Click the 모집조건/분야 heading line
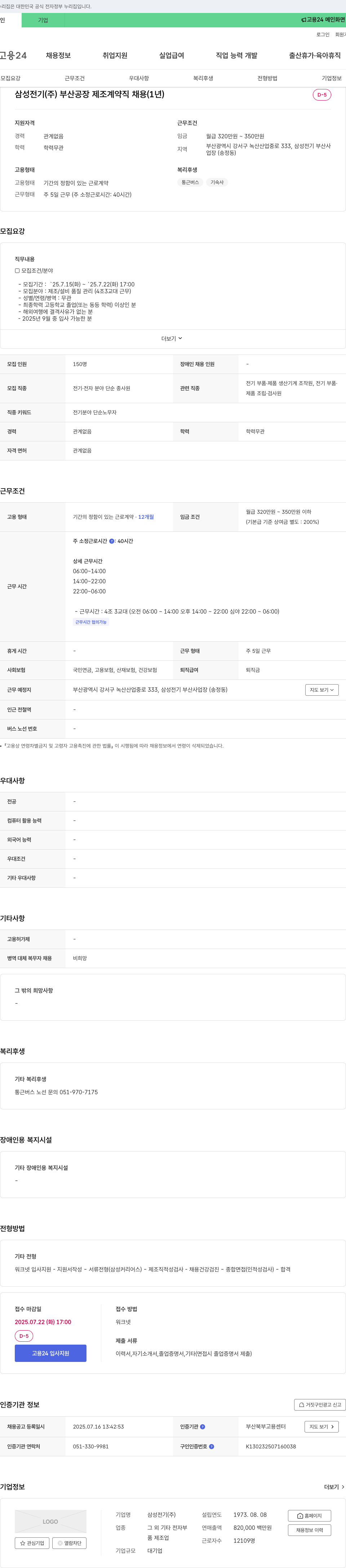 (x=34, y=271)
